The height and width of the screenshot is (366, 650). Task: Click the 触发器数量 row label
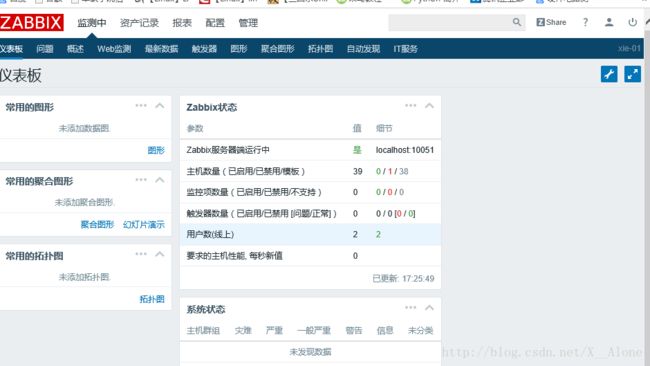click(262, 213)
